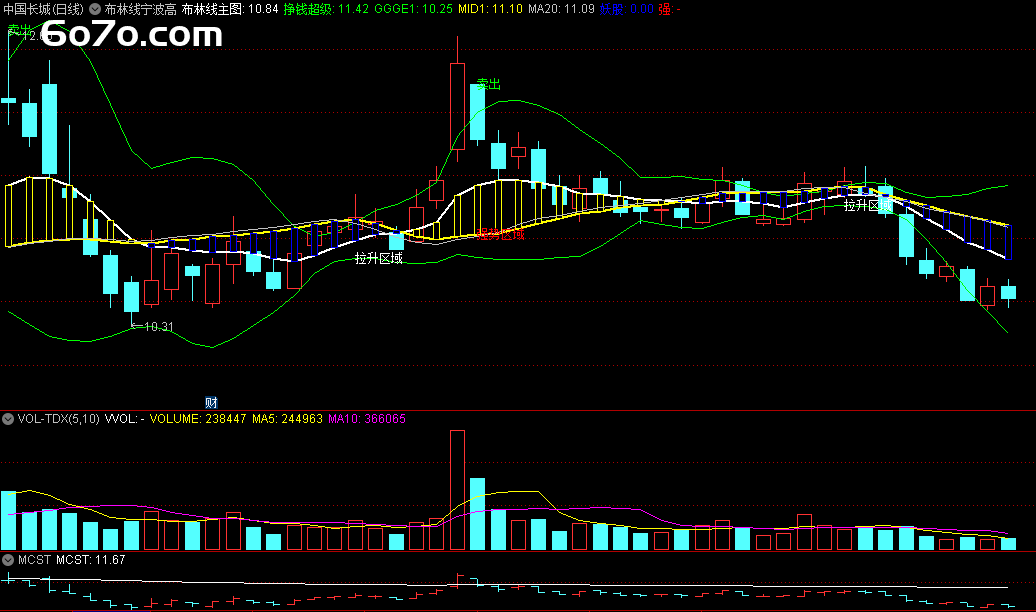Viewport: 1036px width, 612px height.
Task: Click the stock name 中国长城(日线)
Action: coord(44,9)
